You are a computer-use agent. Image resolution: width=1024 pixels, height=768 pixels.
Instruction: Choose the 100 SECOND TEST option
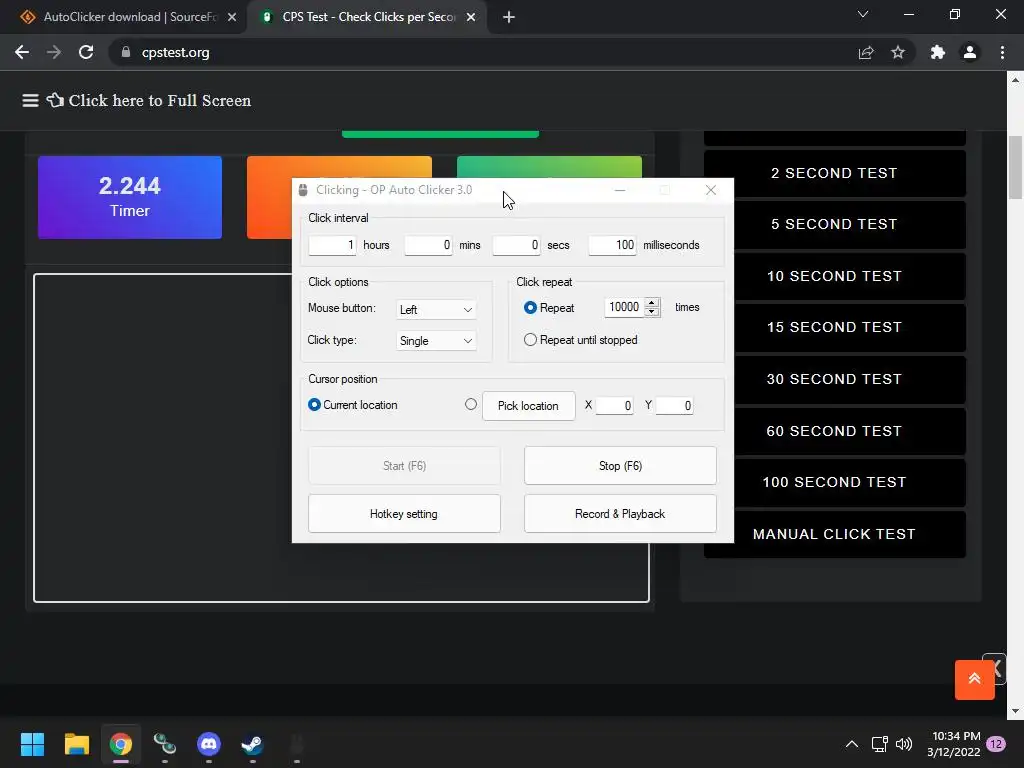pos(834,482)
